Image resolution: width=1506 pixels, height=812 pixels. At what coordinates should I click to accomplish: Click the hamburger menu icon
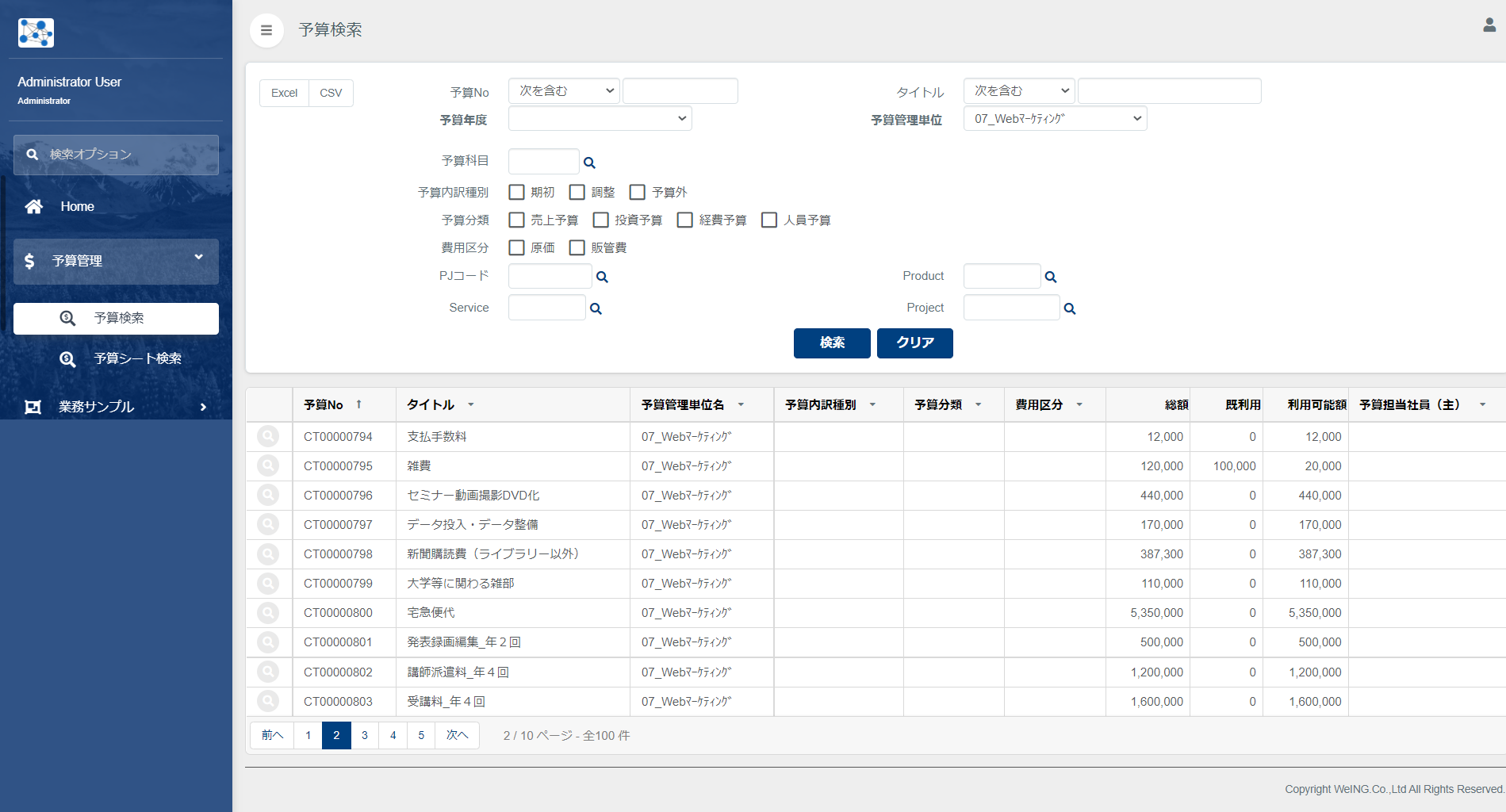point(266,30)
